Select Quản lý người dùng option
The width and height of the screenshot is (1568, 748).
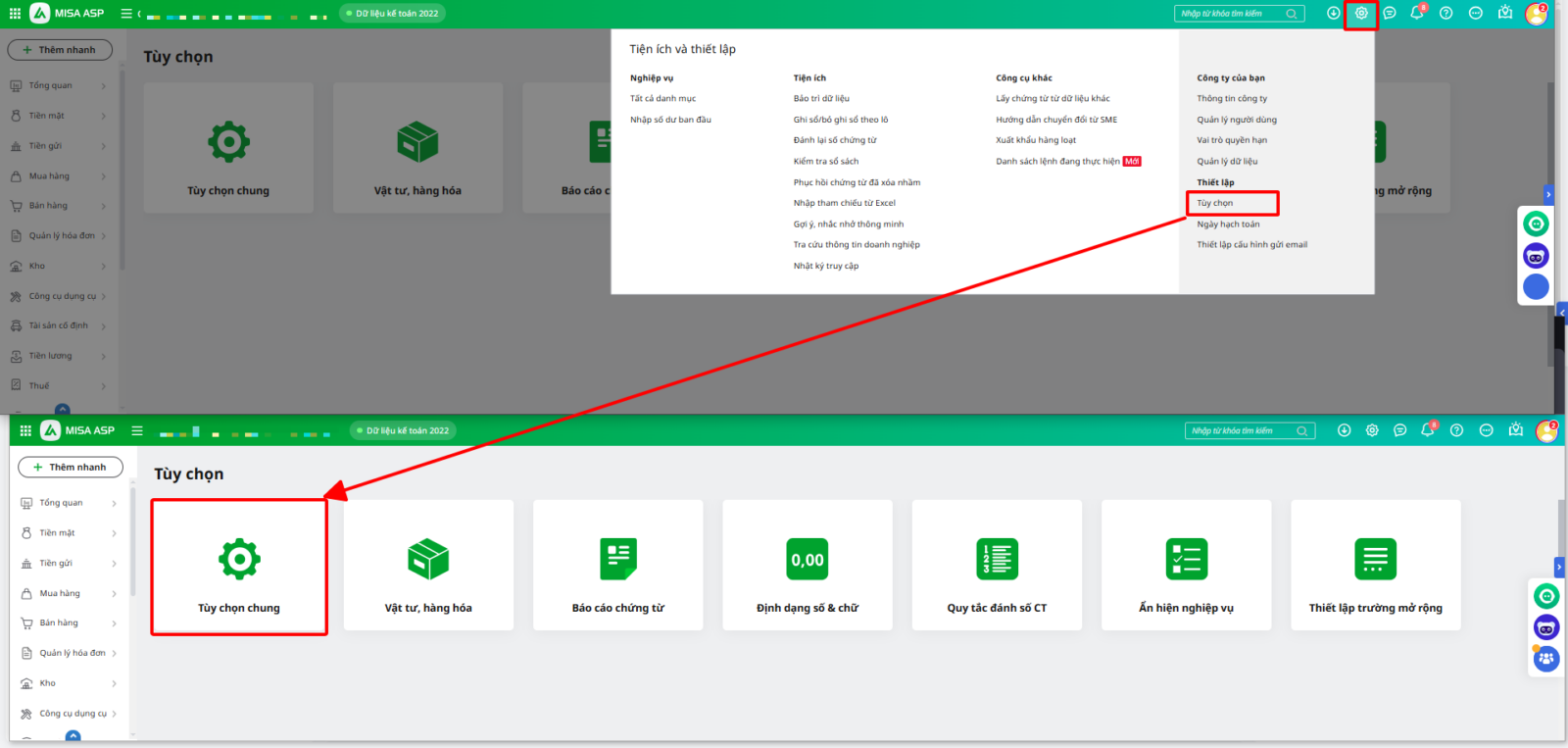click(x=1237, y=120)
